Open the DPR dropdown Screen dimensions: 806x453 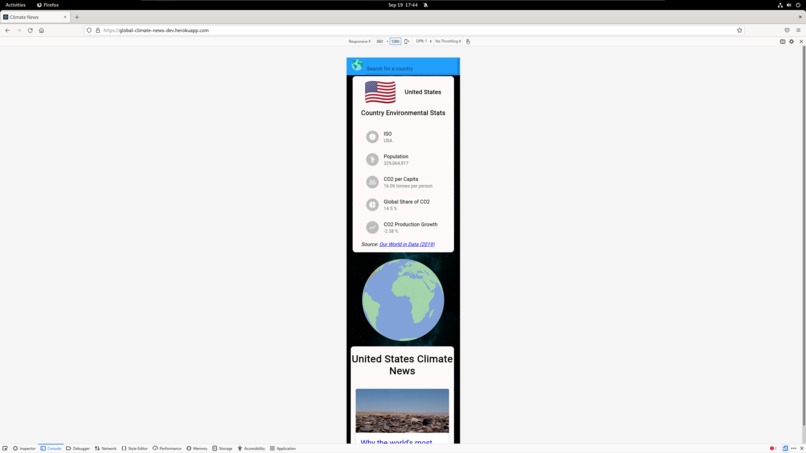[424, 41]
